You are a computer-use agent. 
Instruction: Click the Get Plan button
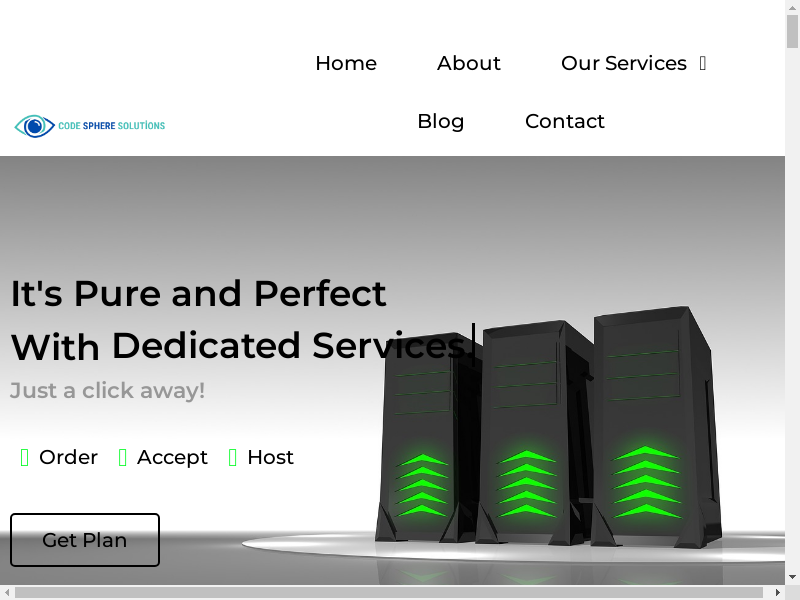coord(85,540)
